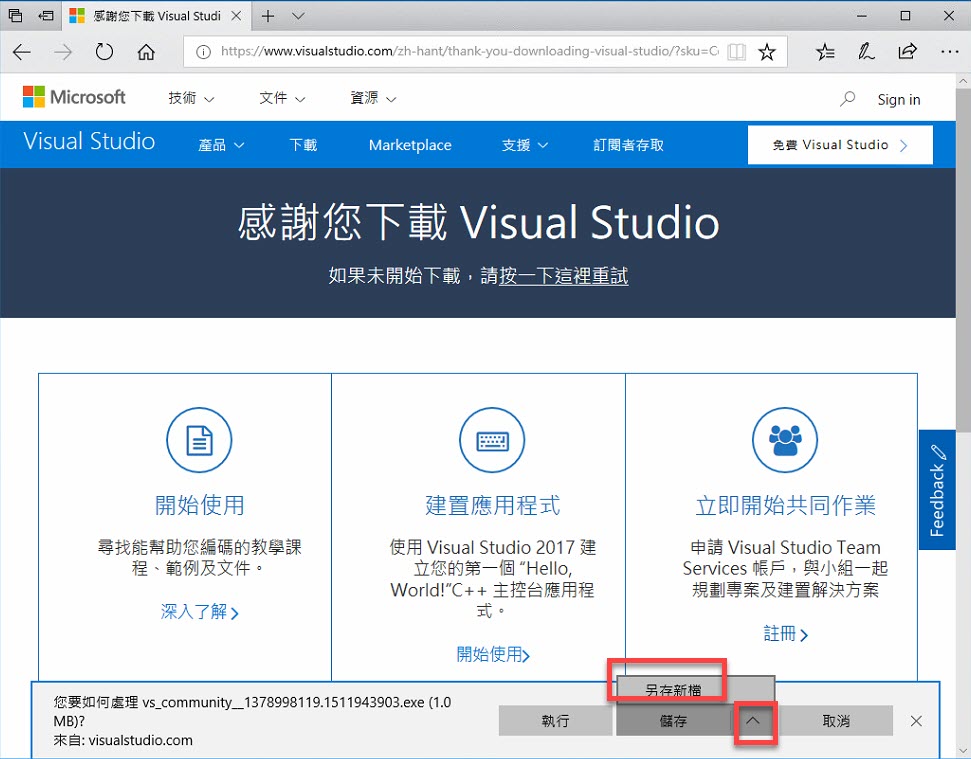Open the Edge more options menu
The width and height of the screenshot is (971, 759).
point(949,51)
